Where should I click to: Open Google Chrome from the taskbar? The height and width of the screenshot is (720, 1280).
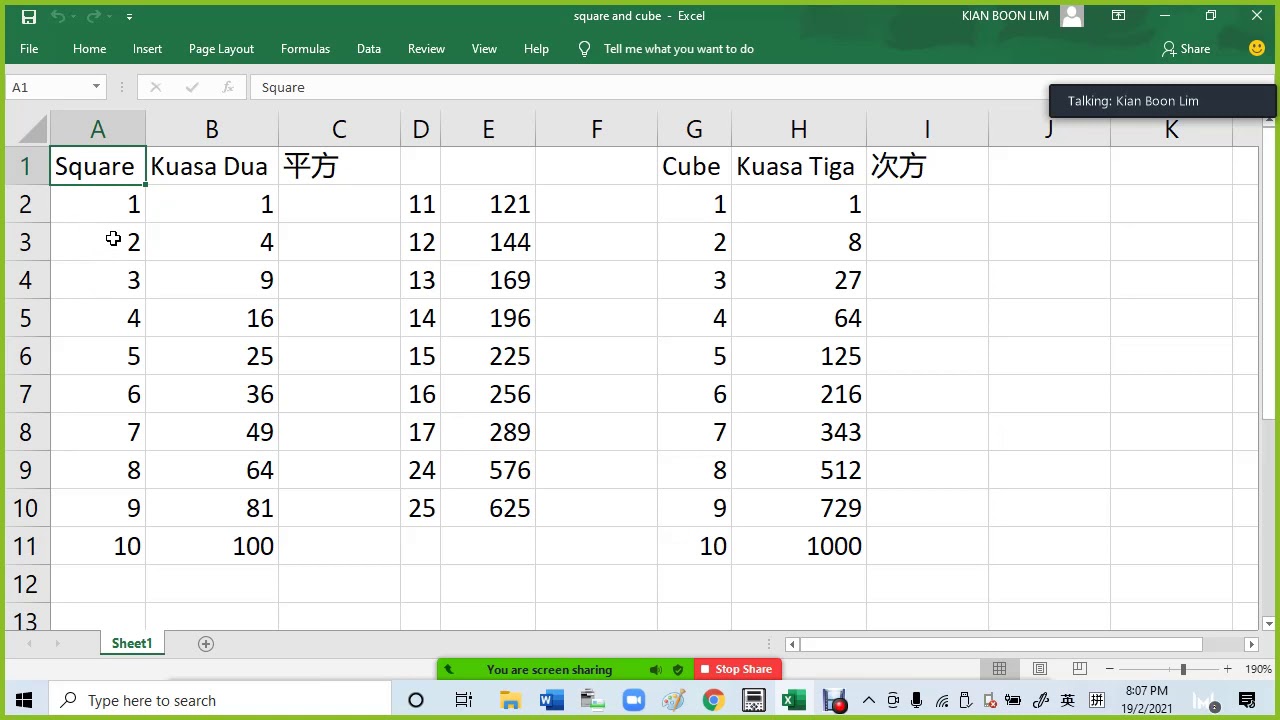(x=713, y=700)
